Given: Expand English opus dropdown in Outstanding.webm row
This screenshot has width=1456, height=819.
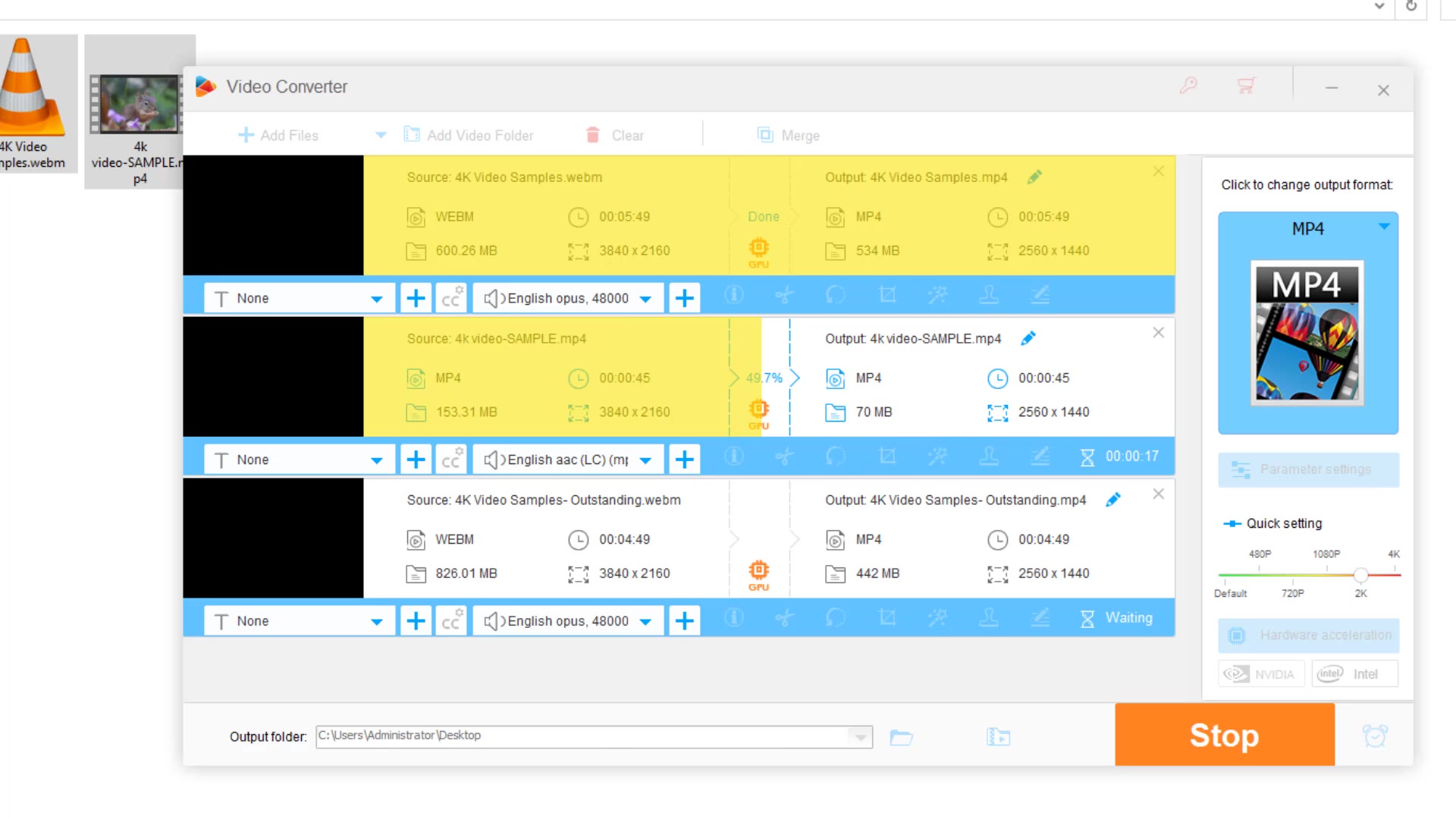Looking at the screenshot, I should point(645,622).
